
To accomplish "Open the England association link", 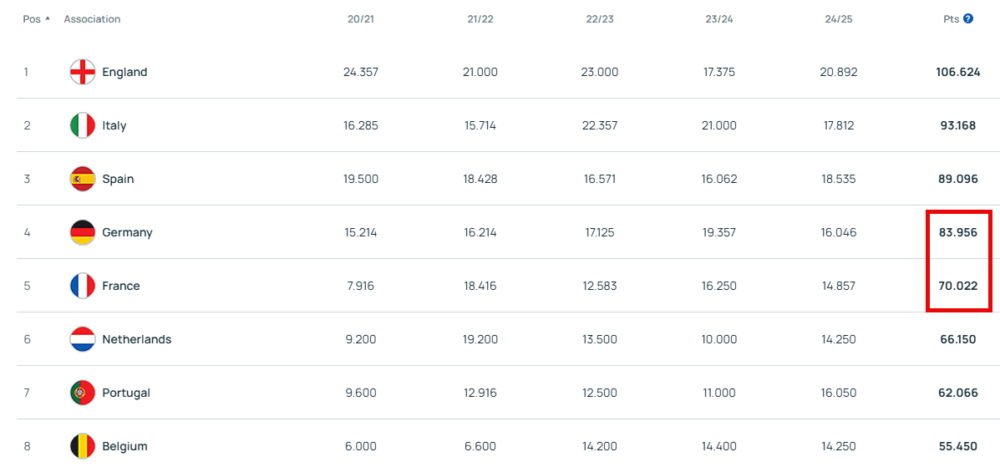I will pos(124,72).
